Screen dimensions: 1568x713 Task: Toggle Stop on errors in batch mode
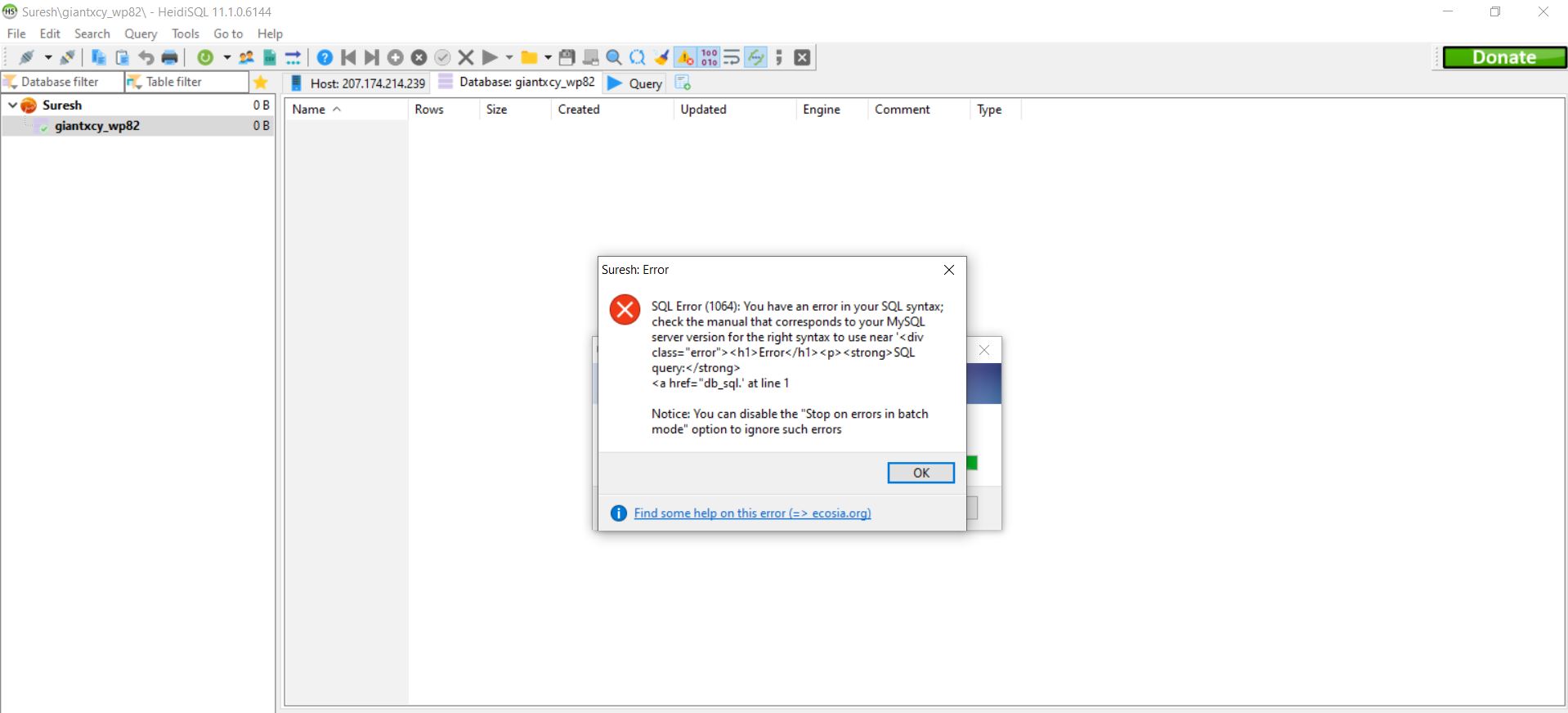[685, 57]
